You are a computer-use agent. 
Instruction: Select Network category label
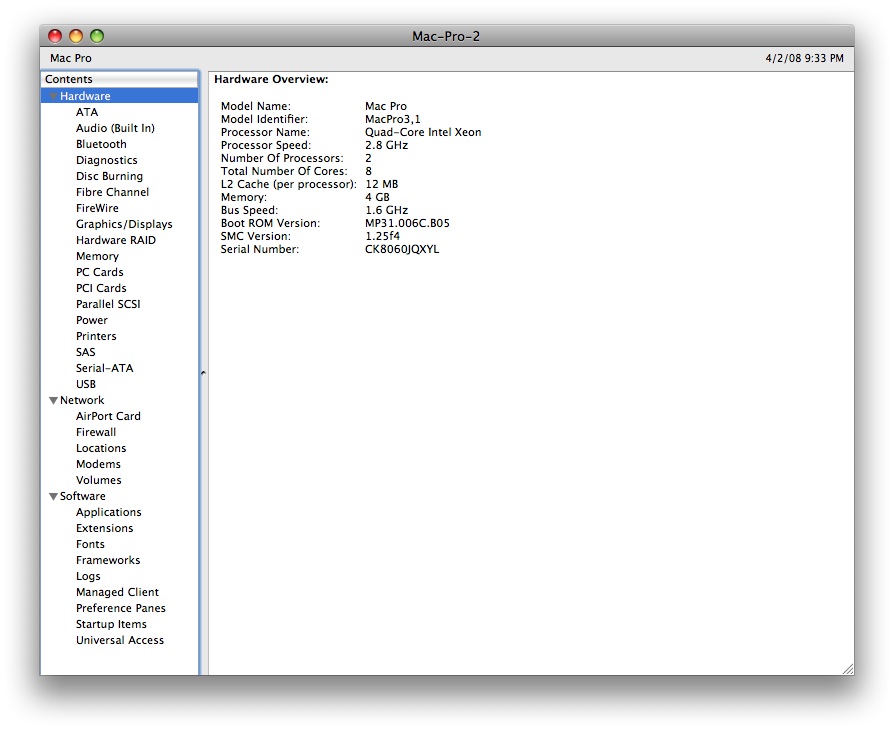click(82, 400)
